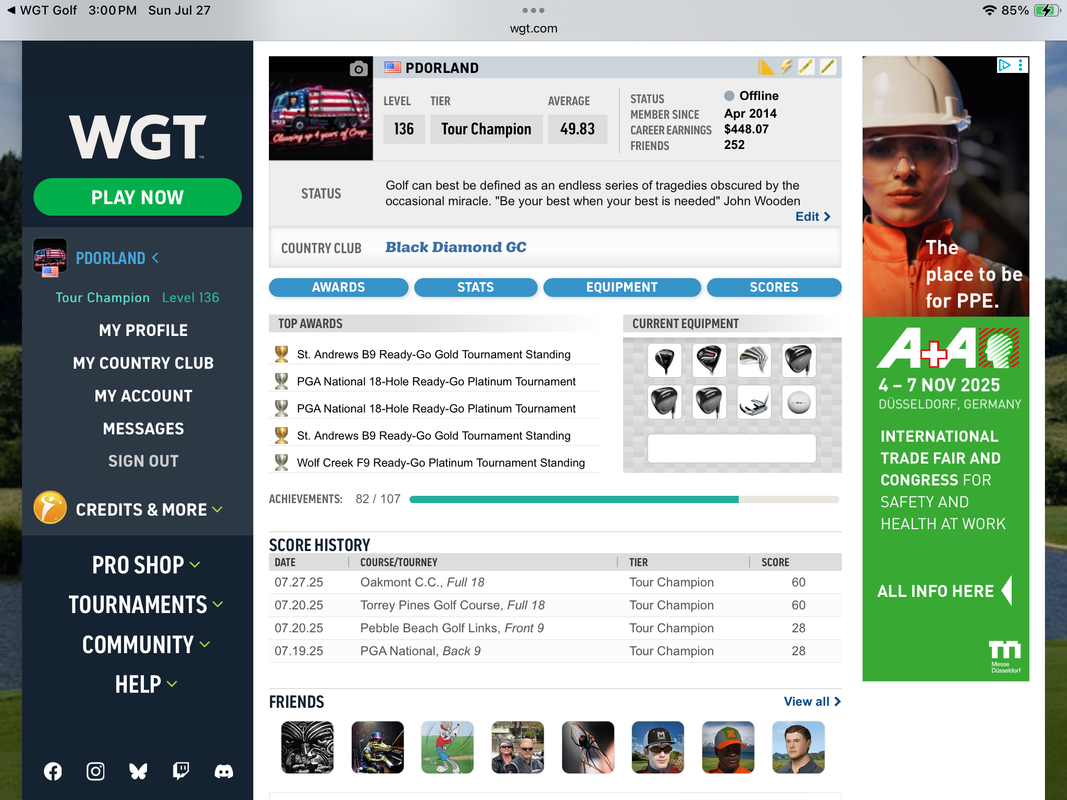This screenshot has height=800, width=1067.
Task: Open the Twitch social icon
Action: click(181, 771)
